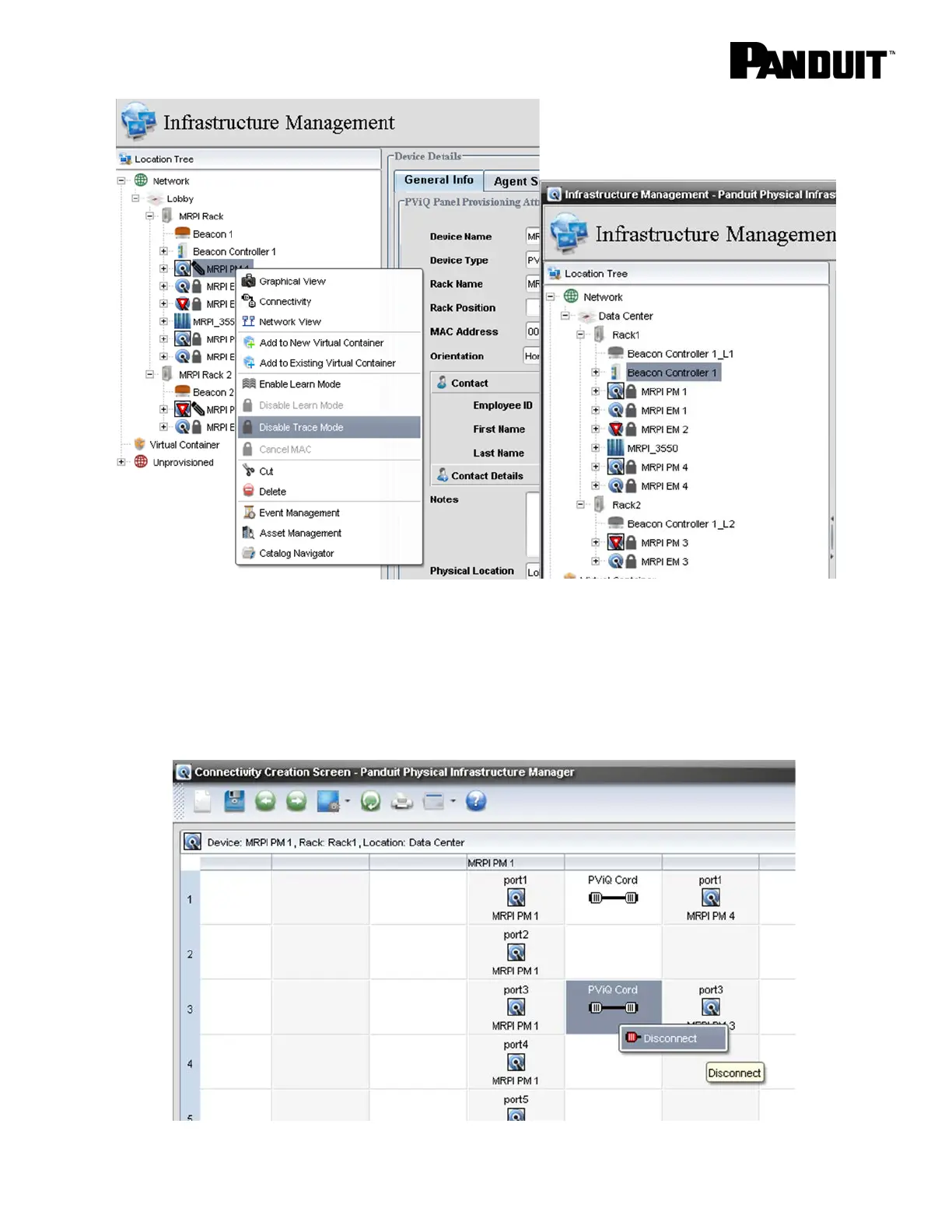
Task: Select MRPI PM 4 in right tree
Action: pos(664,467)
